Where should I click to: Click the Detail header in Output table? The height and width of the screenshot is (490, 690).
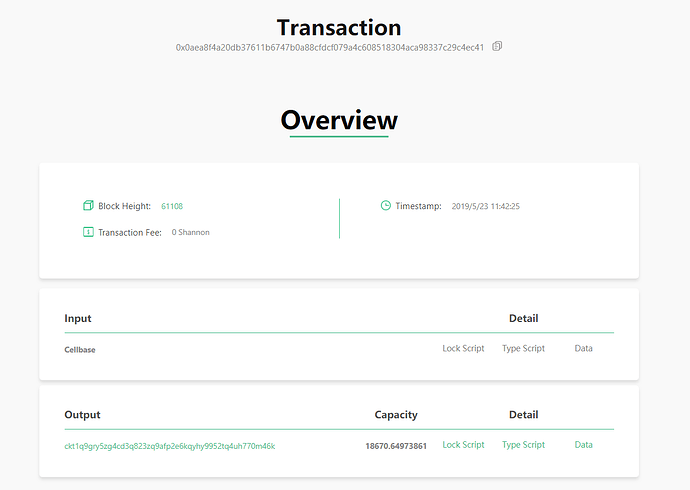pyautogui.click(x=524, y=415)
